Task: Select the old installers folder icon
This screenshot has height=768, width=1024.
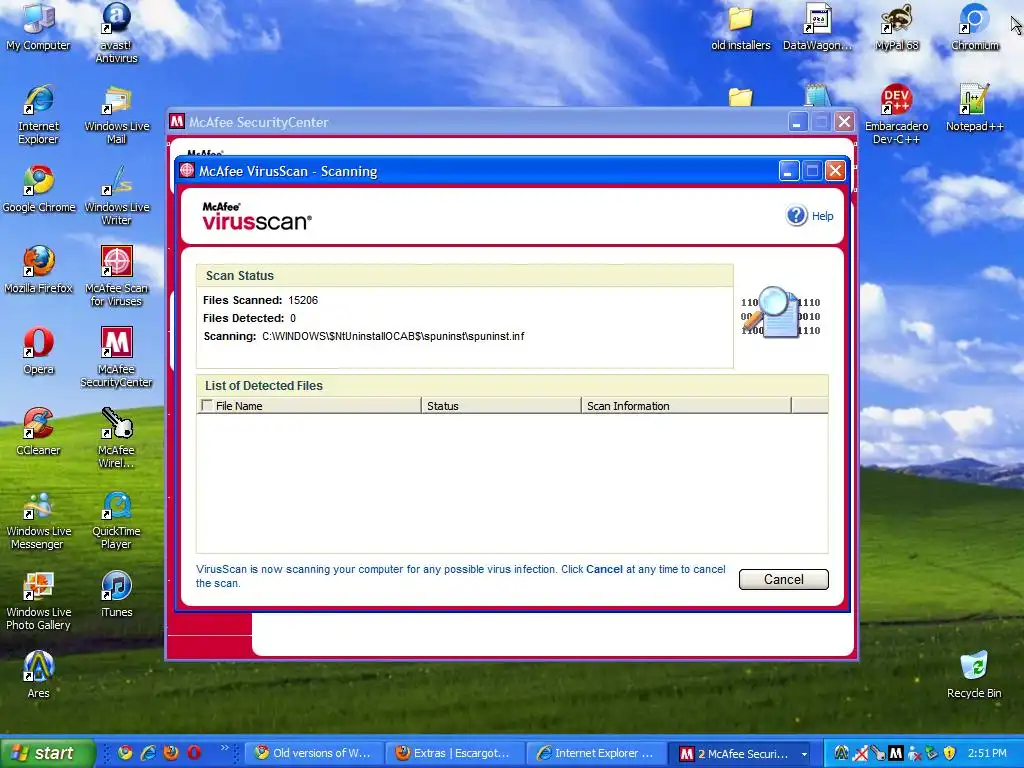Action: click(741, 27)
